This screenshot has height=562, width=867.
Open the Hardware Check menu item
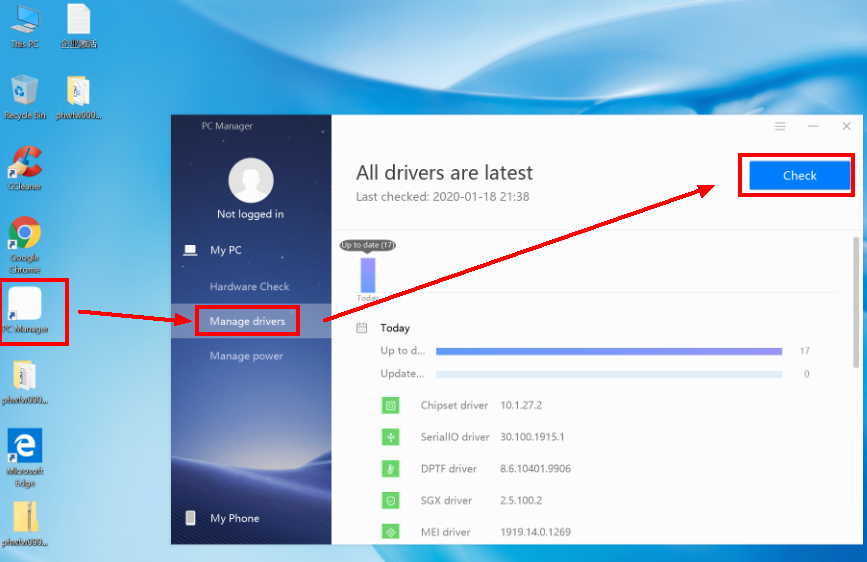pos(249,287)
